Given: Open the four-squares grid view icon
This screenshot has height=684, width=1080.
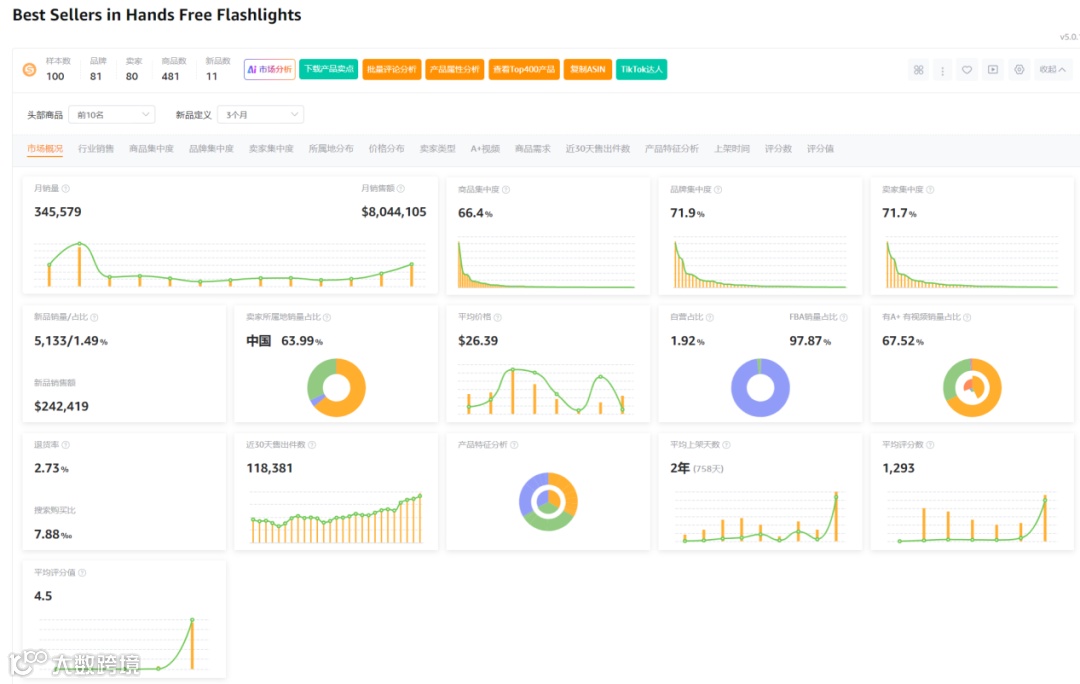Looking at the screenshot, I should coord(918,70).
